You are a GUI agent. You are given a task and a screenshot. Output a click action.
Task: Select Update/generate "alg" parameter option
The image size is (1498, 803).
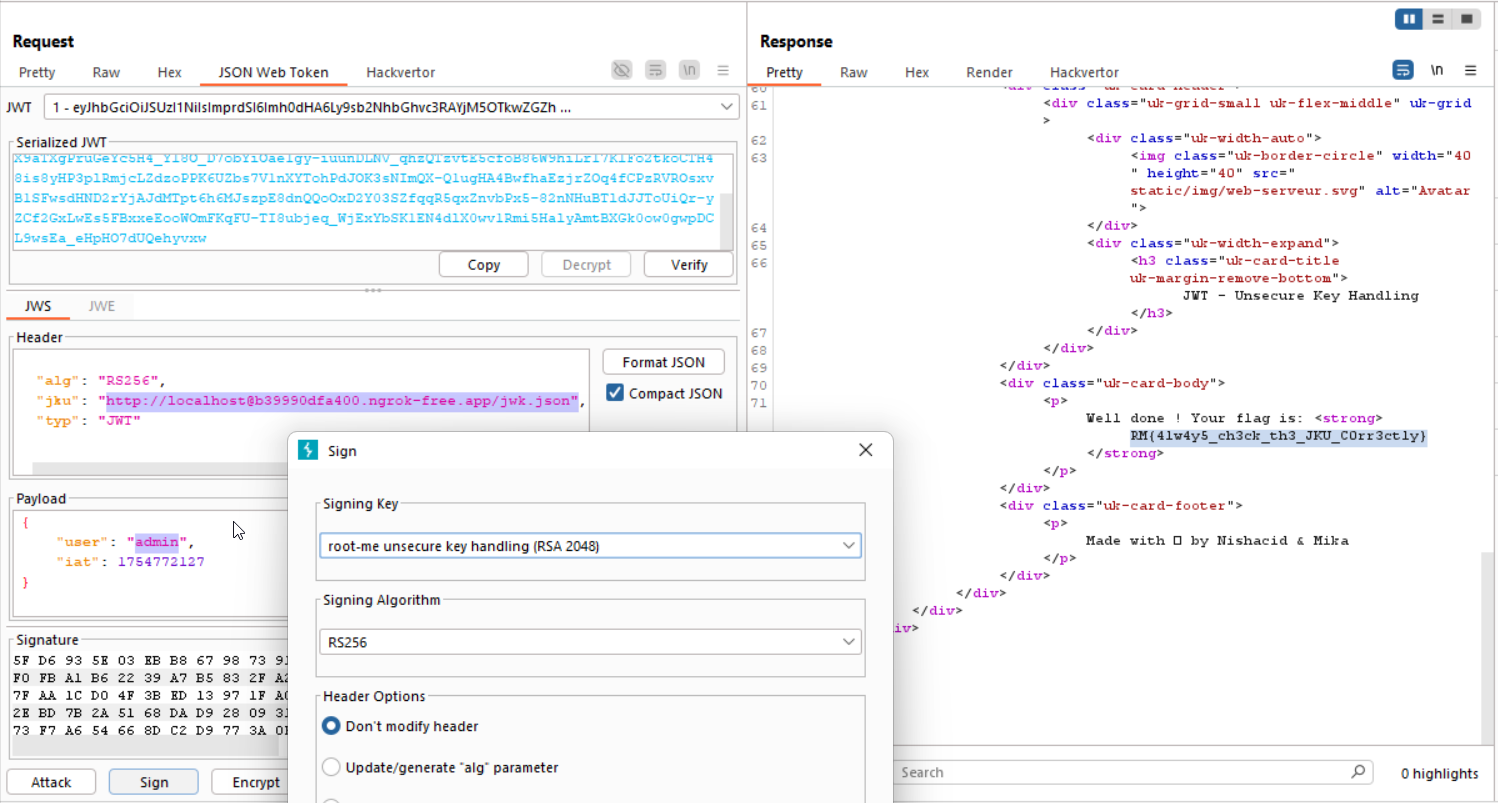(x=331, y=767)
